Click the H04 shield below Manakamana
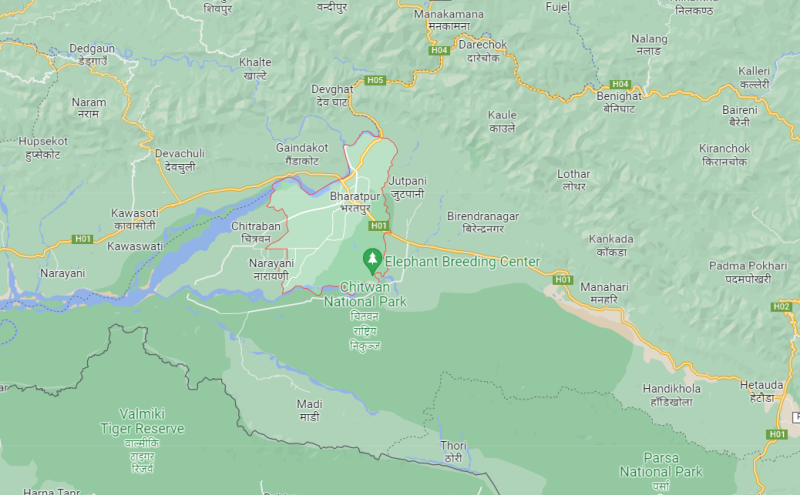Screen dimensions: 800x495 [x=439, y=50]
